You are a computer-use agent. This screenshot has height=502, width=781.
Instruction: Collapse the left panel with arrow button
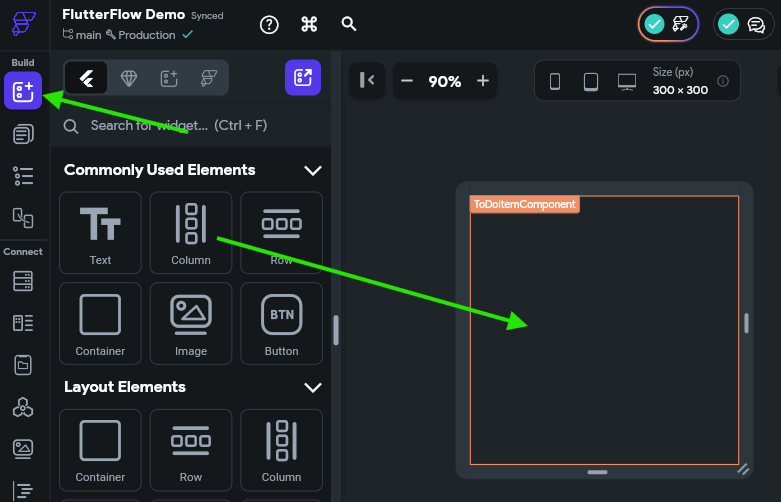point(367,80)
